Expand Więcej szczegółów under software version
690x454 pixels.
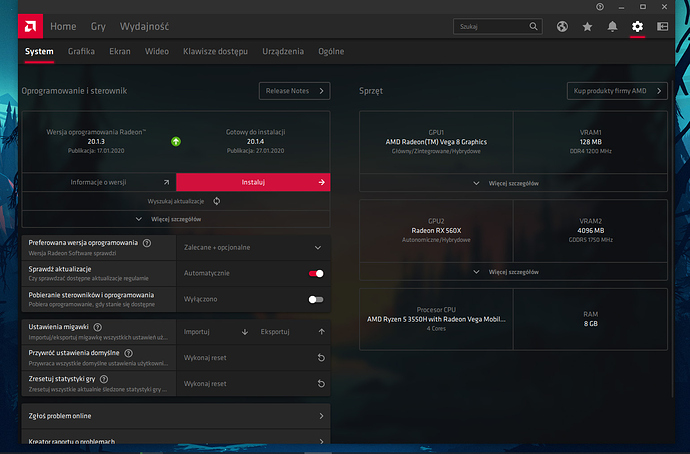point(176,219)
